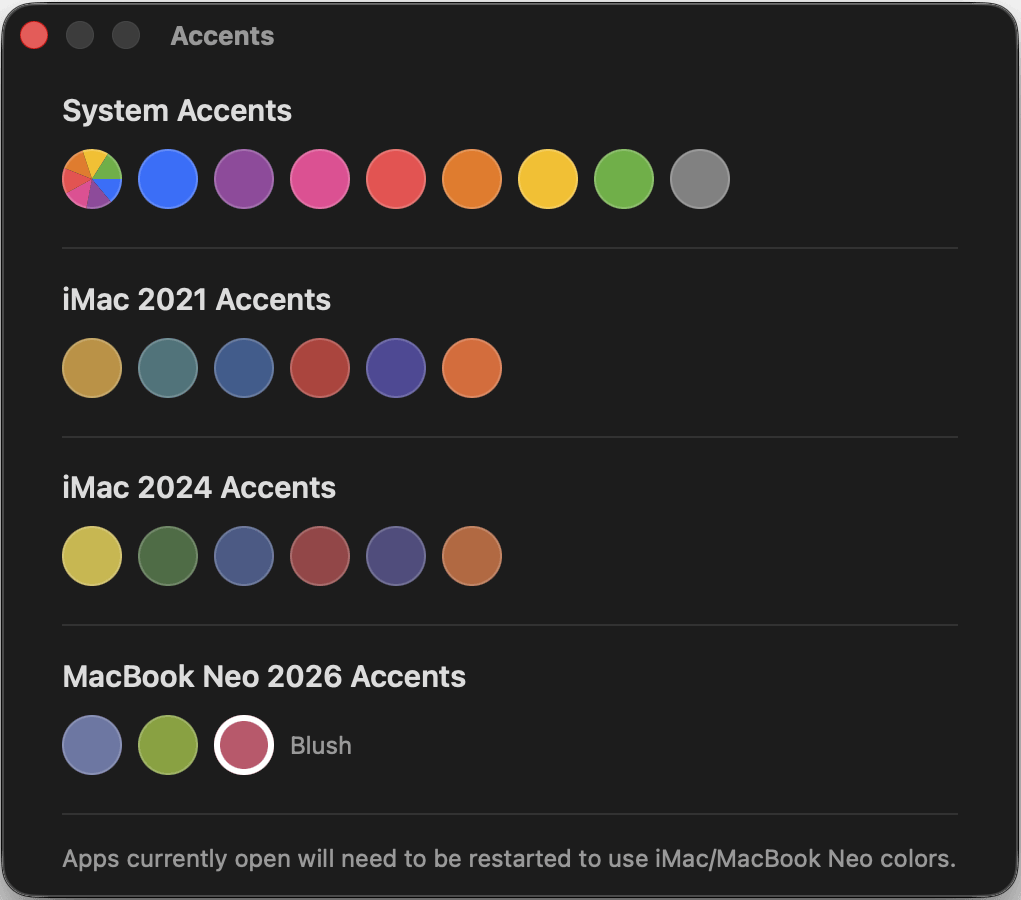Pick the yellow iMac 2024 accent
Viewport: 1021px width, 900px height.
92,556
